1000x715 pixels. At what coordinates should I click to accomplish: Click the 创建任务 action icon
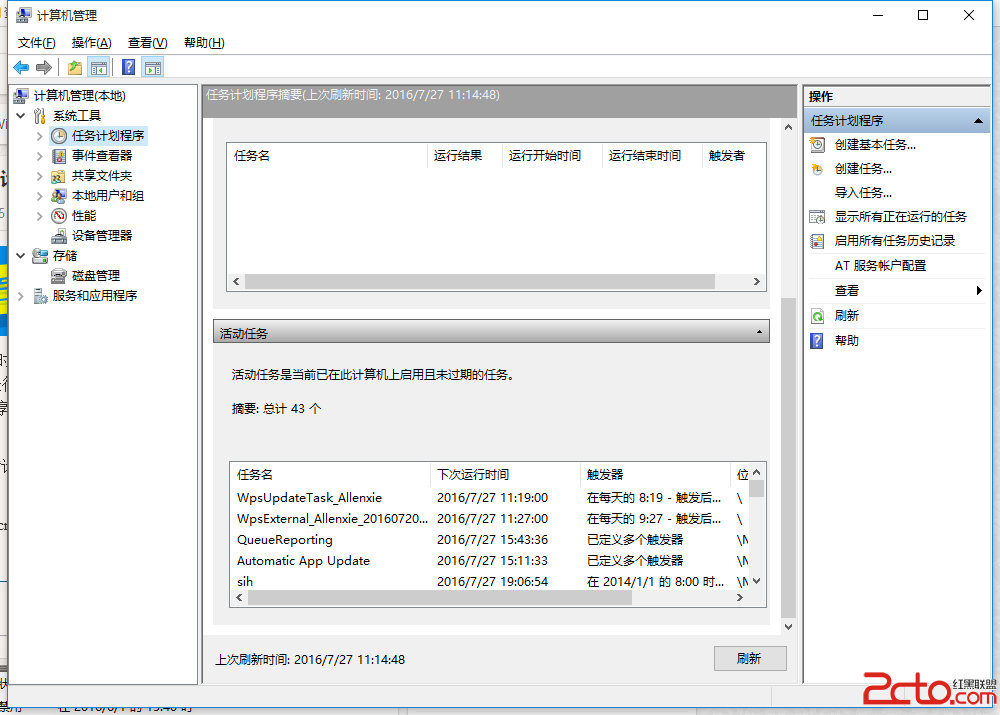coord(817,168)
